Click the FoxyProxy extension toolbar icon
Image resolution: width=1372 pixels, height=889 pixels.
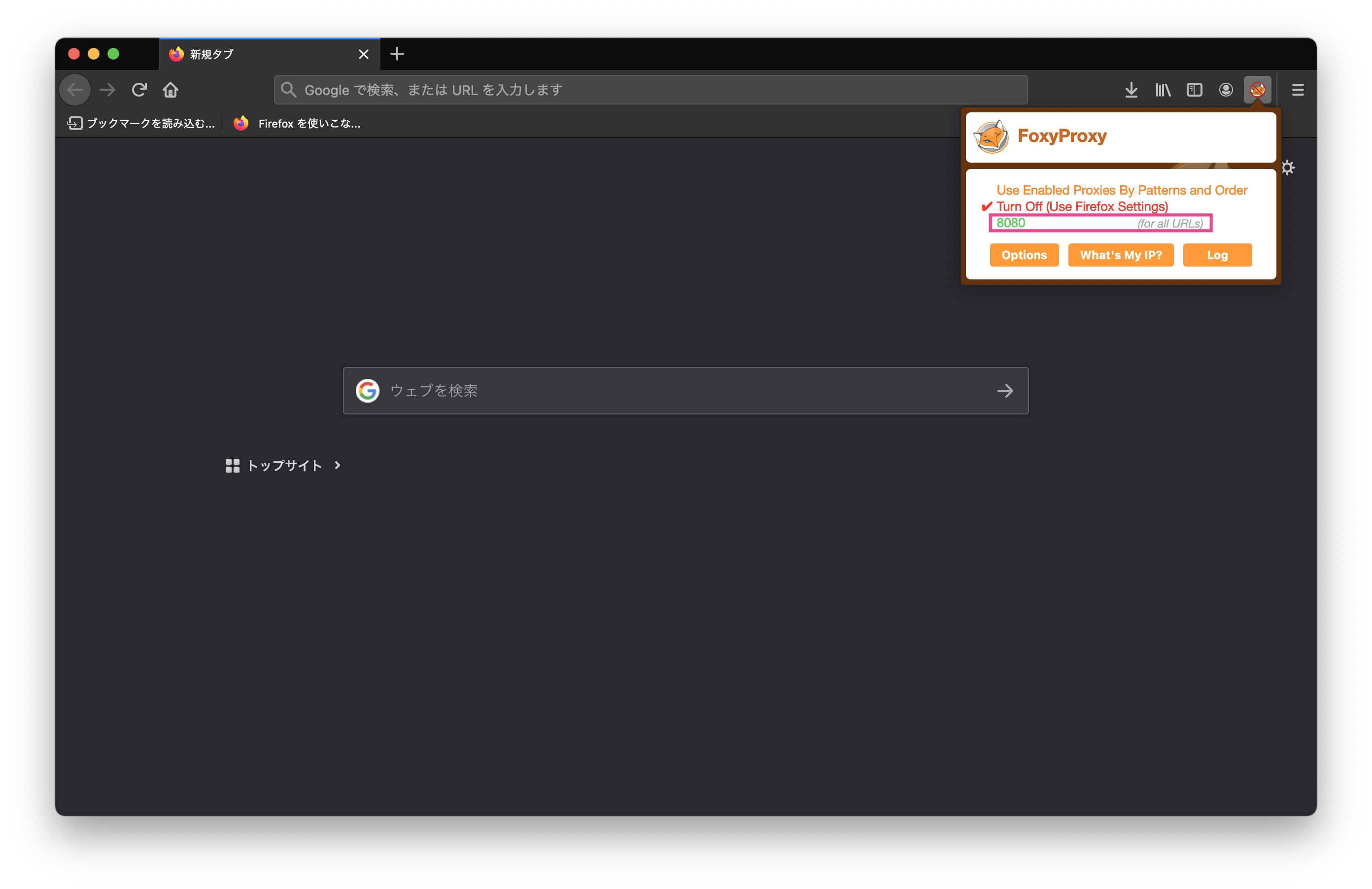point(1257,90)
